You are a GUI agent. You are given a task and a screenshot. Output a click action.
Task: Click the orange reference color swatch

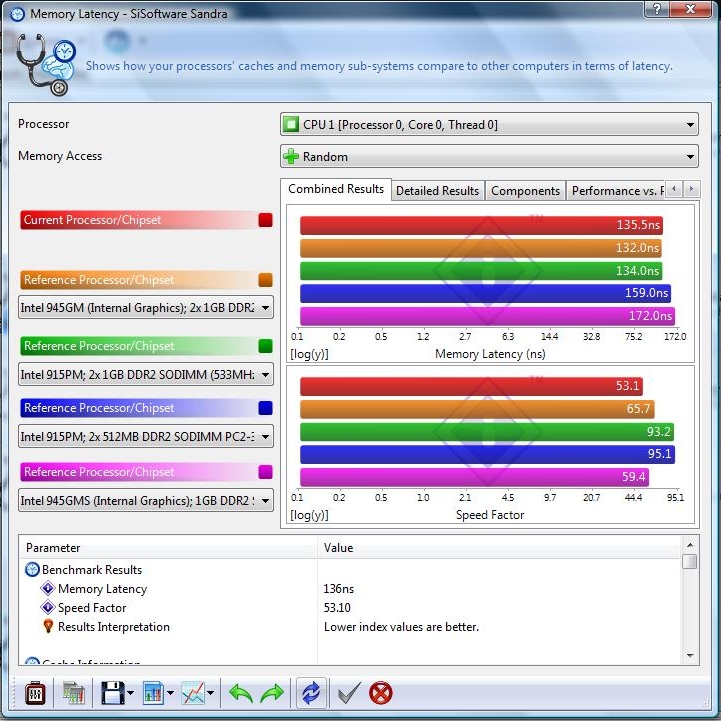(265, 280)
